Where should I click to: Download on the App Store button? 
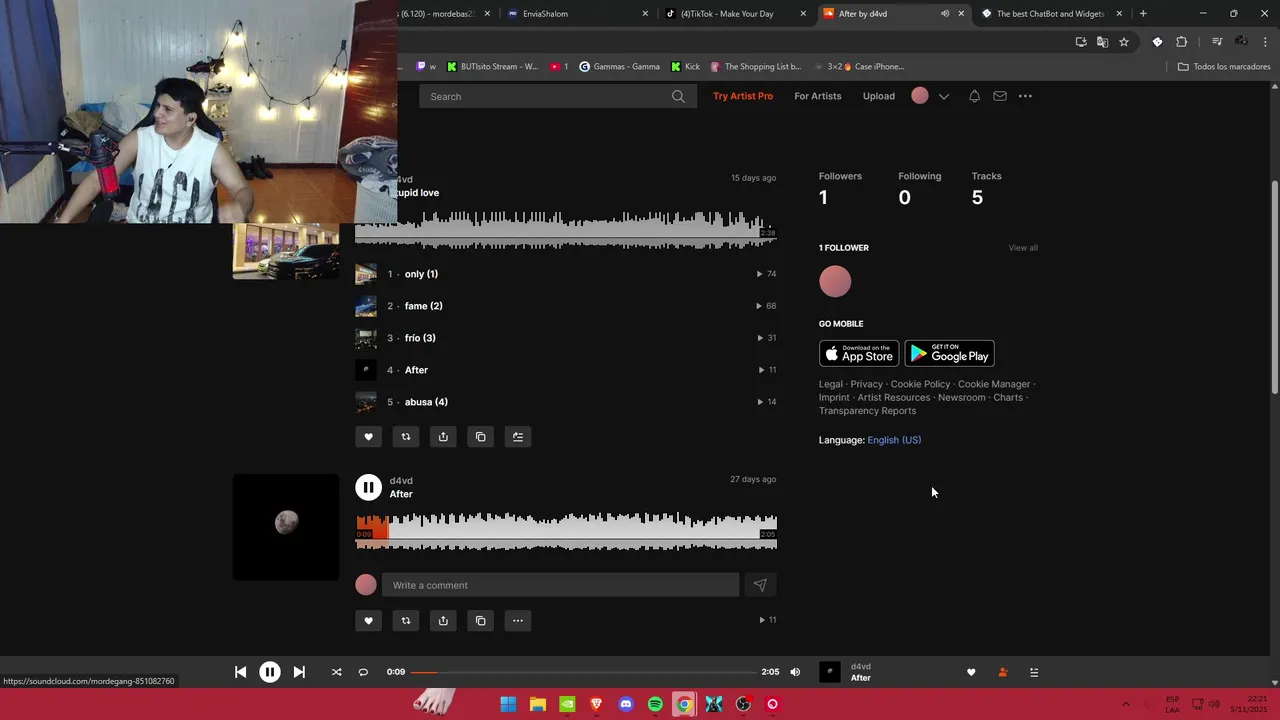pos(859,354)
